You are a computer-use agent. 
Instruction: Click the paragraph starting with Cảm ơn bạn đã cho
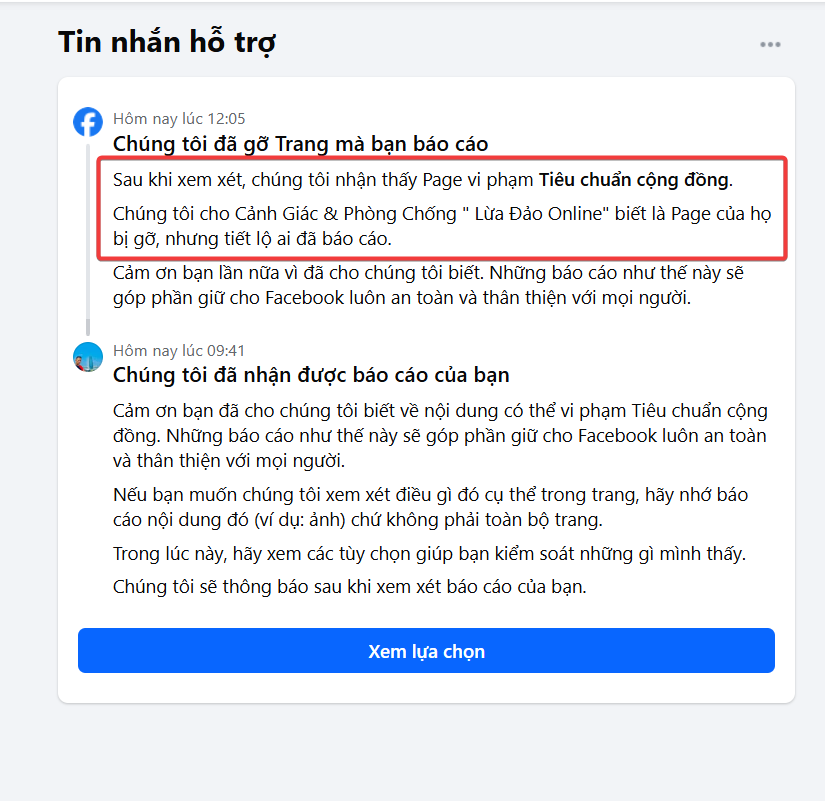440,436
